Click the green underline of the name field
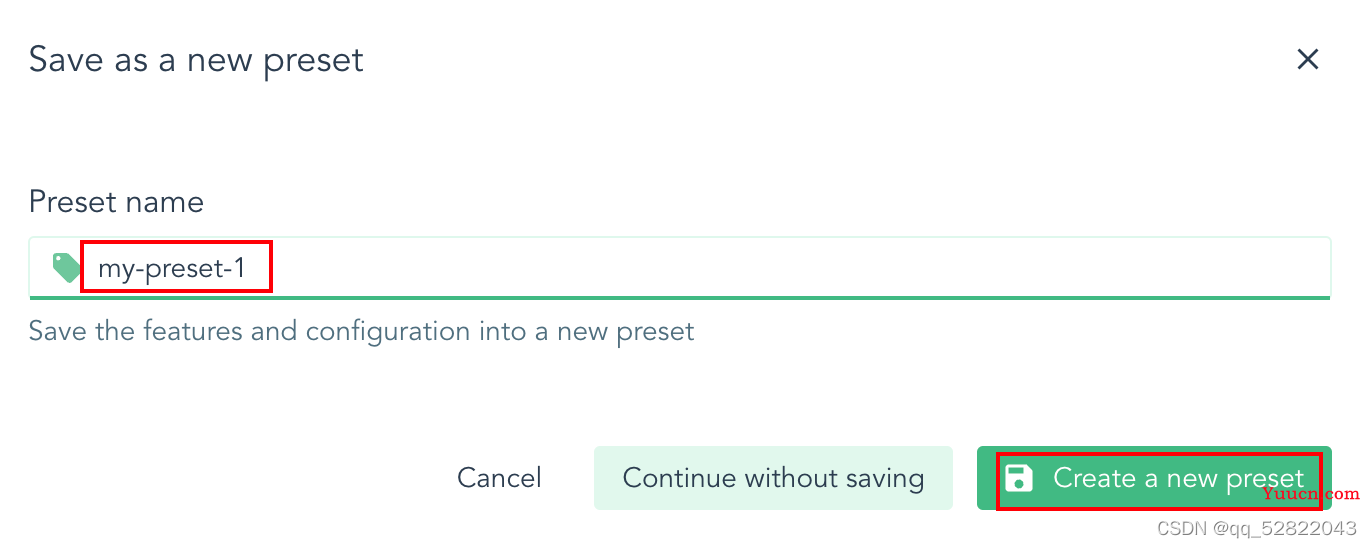 pyautogui.click(x=680, y=297)
